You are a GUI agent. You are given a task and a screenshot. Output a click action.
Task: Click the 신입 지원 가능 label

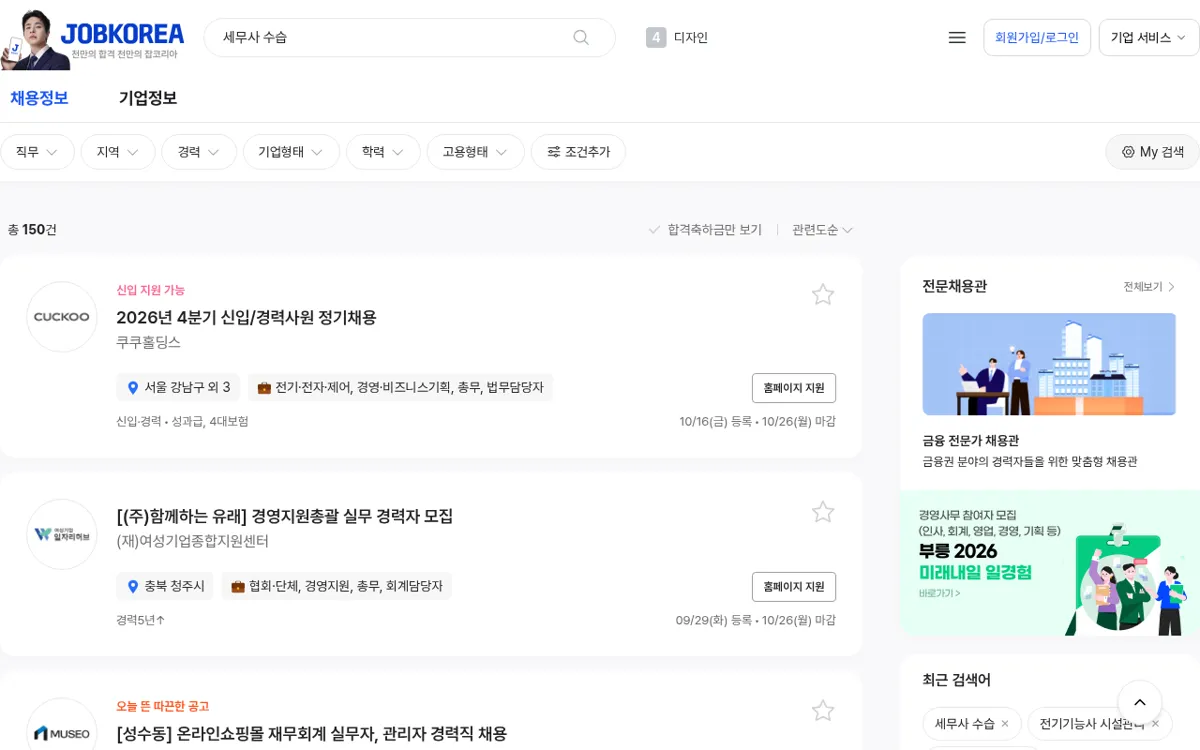150,290
